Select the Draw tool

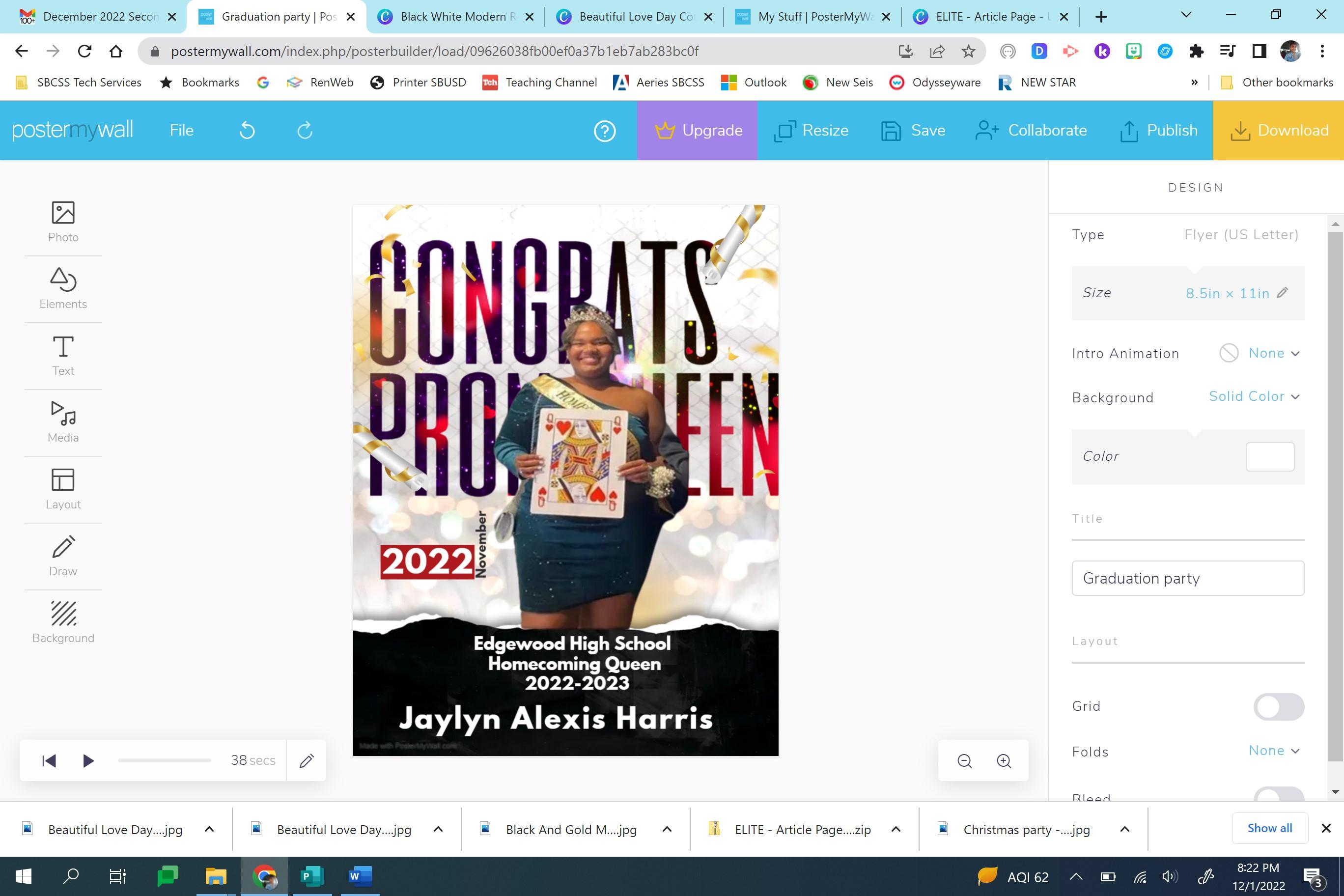click(63, 556)
